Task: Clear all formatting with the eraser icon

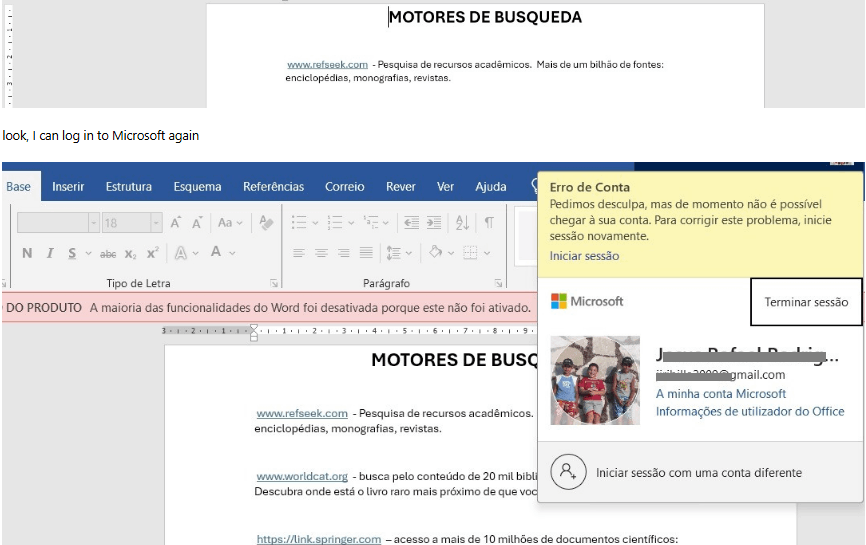Action: click(266, 223)
